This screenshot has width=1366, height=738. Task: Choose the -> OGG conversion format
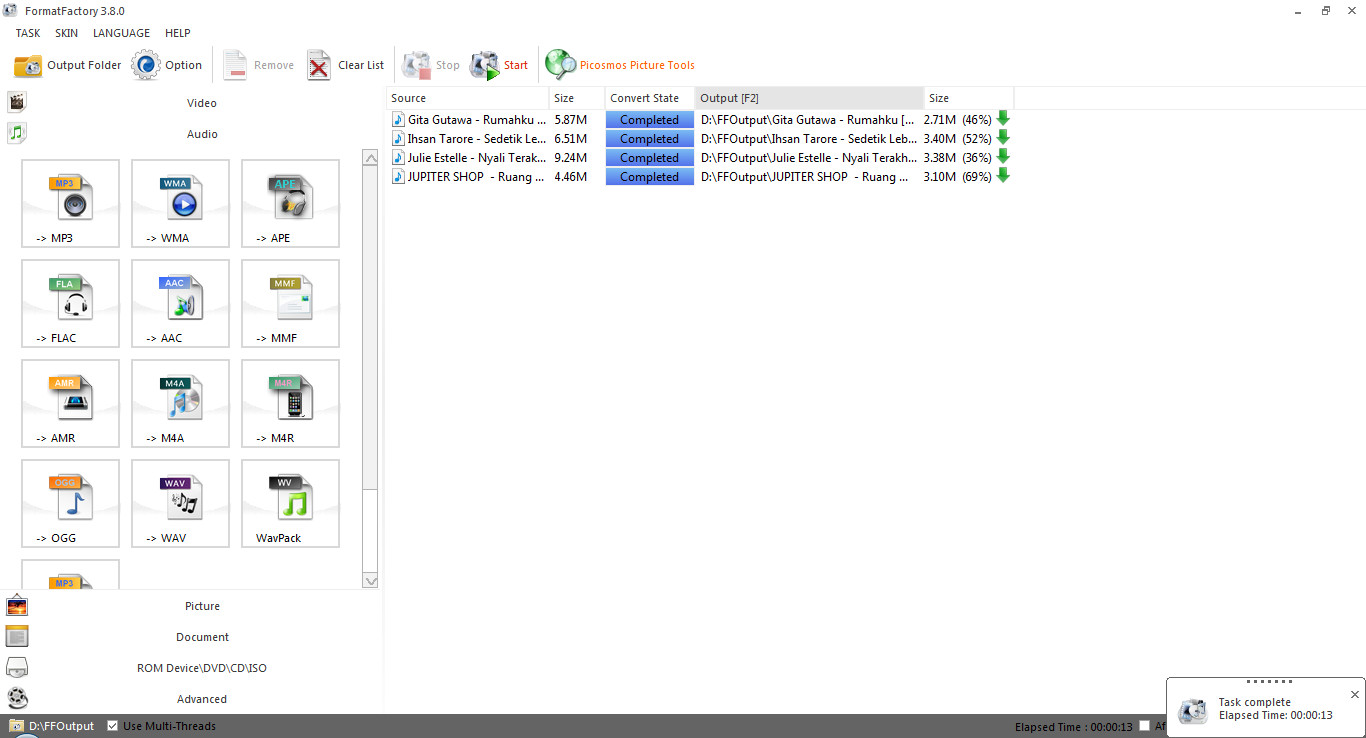[70, 504]
